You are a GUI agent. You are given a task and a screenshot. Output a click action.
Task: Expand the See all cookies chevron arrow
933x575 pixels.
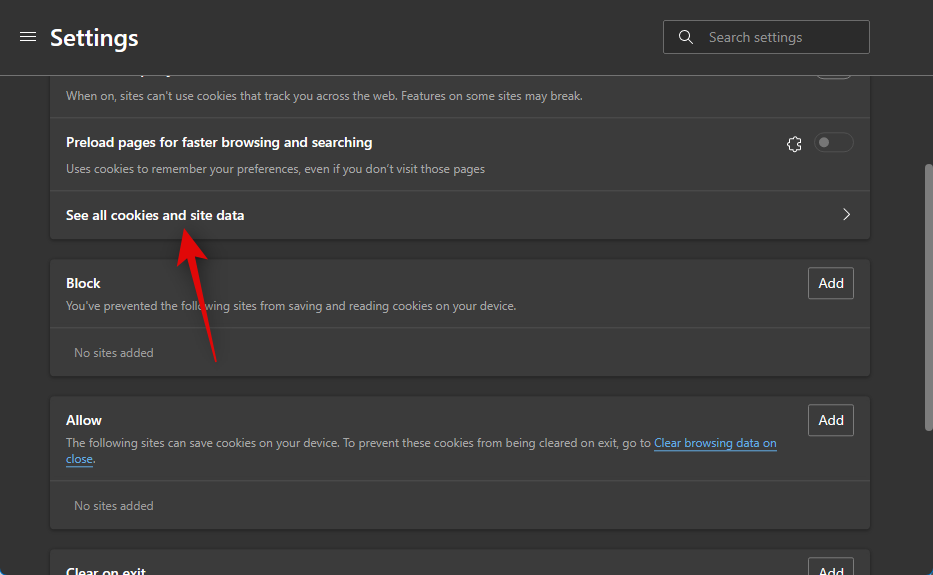[846, 215]
